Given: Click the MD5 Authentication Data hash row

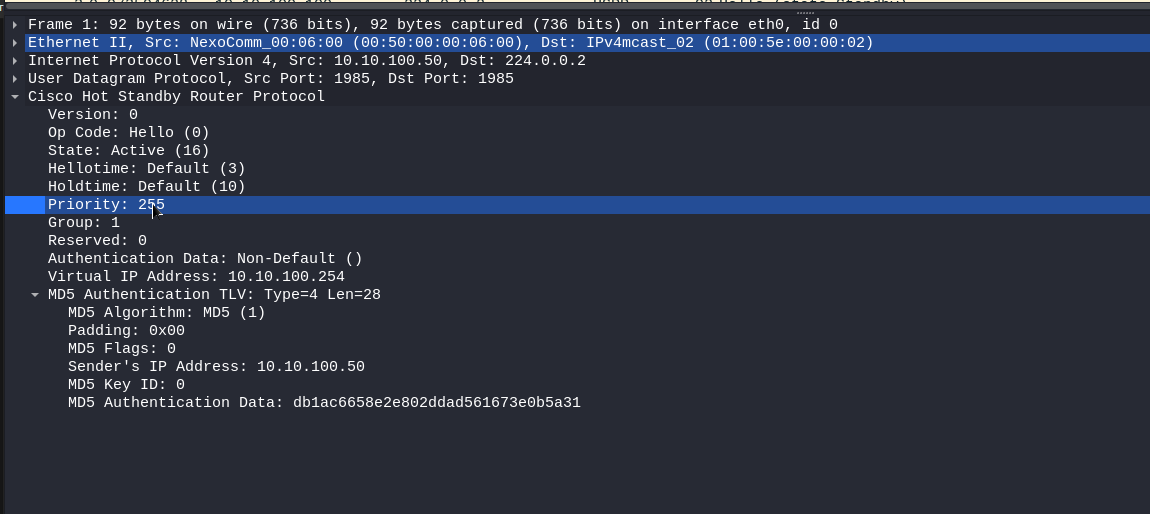Looking at the screenshot, I should 323,403.
